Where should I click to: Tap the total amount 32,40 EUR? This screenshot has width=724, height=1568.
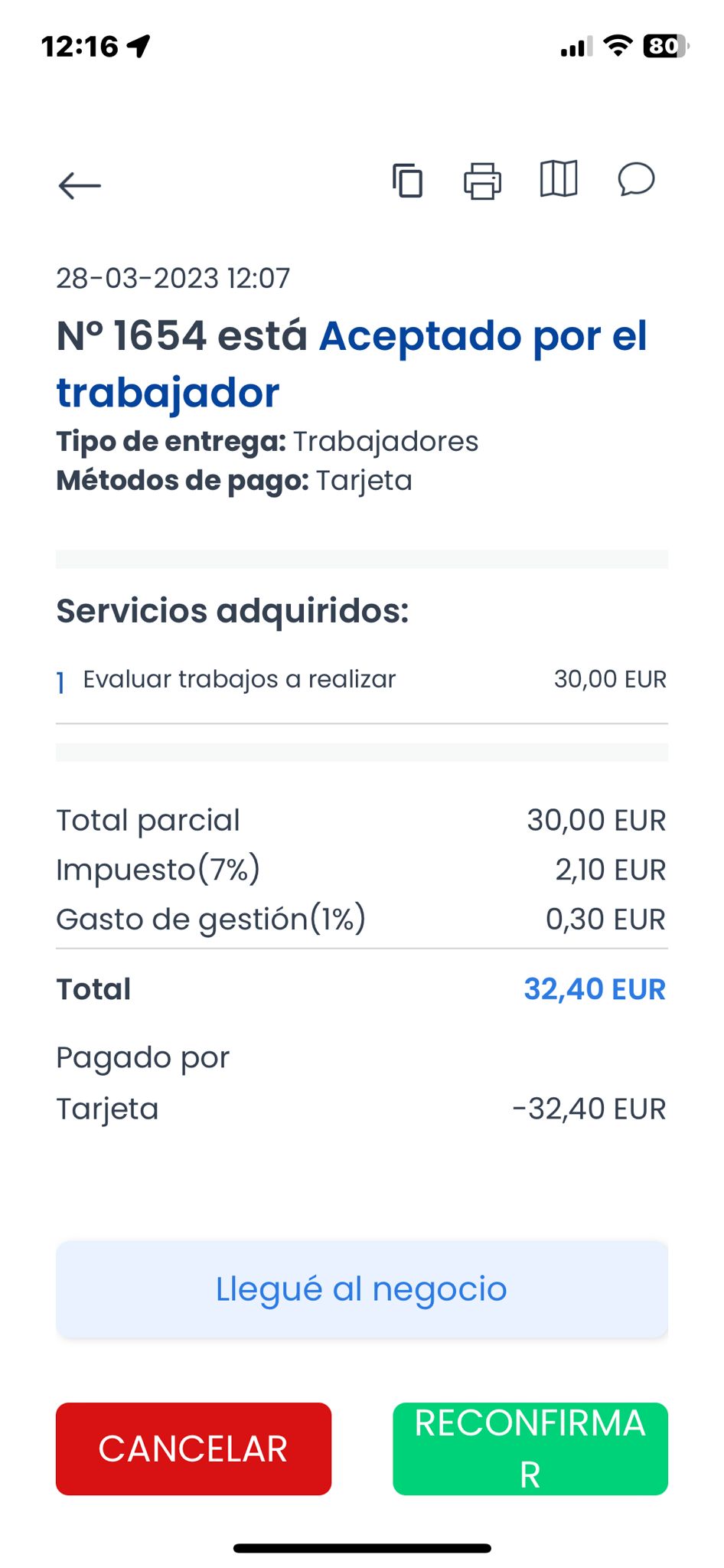pos(595,989)
